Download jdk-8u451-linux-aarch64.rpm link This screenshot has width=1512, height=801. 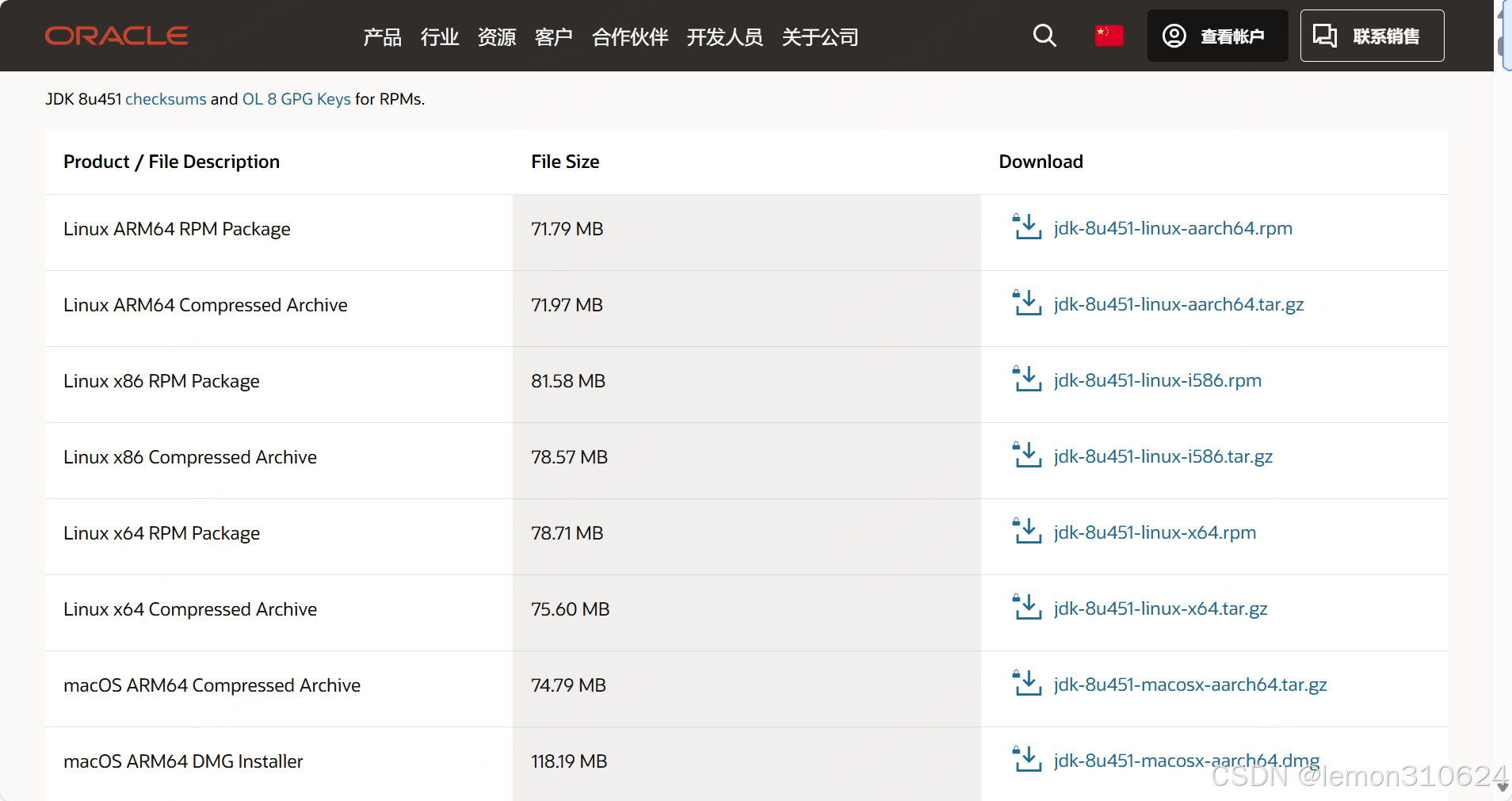[x=1173, y=228]
